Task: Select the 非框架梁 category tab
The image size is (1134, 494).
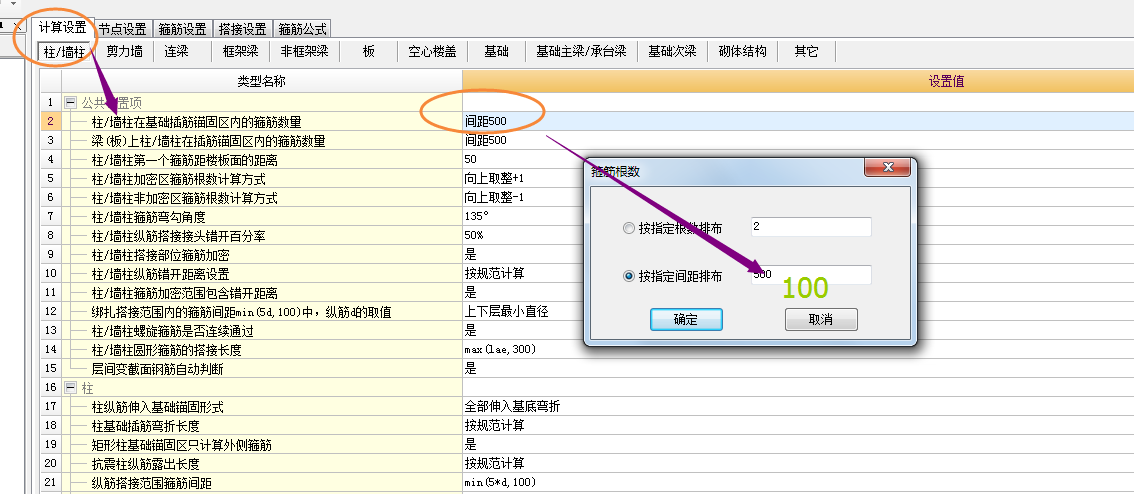Action: pyautogui.click(x=304, y=51)
